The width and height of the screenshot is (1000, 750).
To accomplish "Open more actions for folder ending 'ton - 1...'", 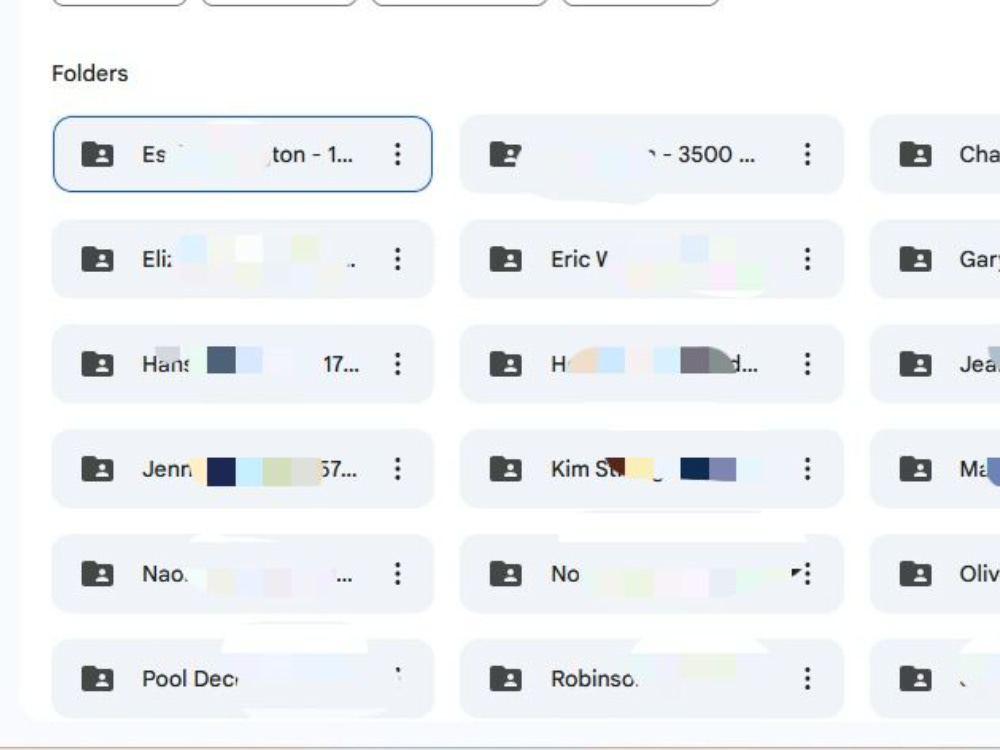I will click(397, 154).
